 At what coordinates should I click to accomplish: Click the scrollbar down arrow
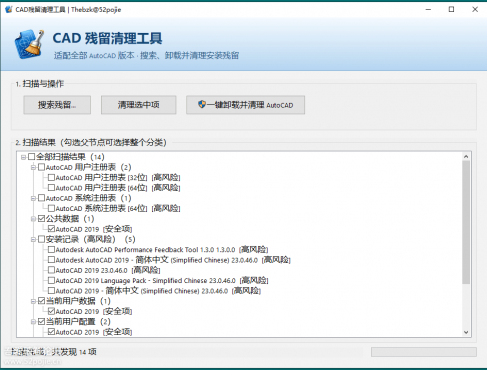[x=466, y=332]
